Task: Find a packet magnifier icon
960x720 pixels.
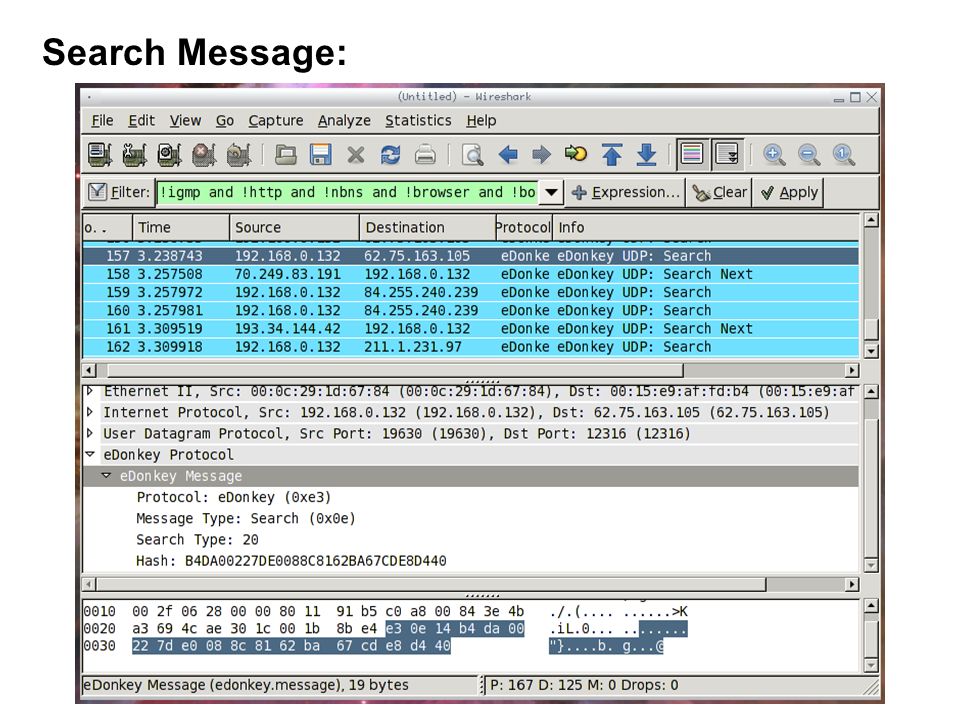Action: (472, 154)
